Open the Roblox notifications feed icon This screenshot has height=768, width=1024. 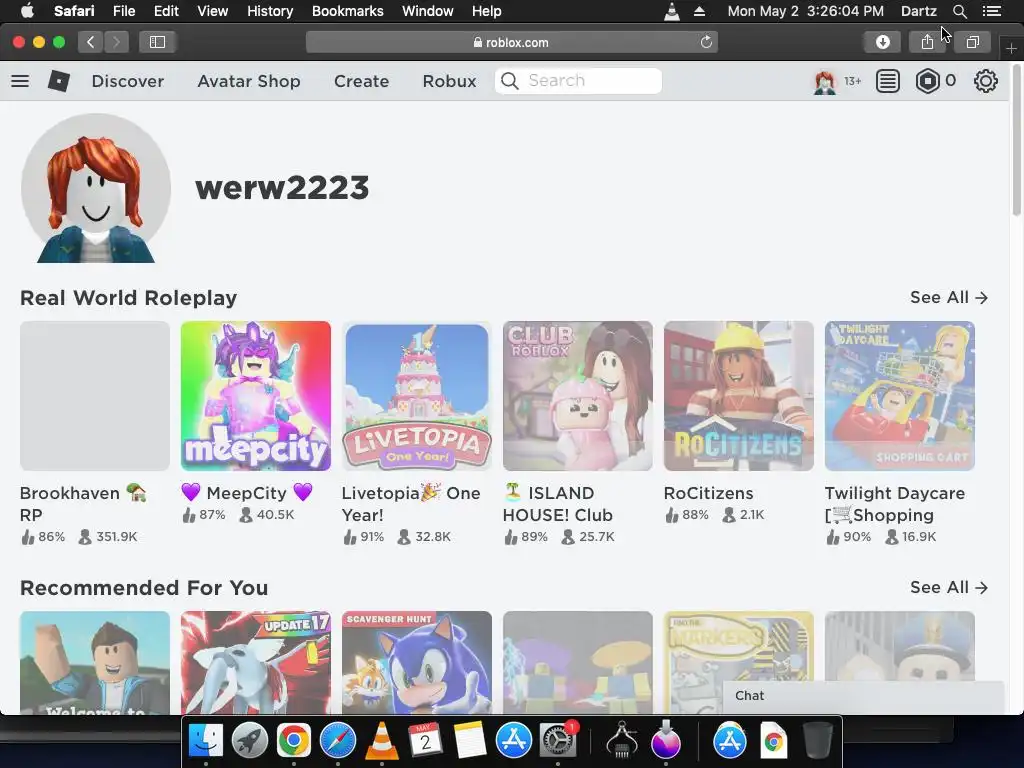(x=888, y=82)
